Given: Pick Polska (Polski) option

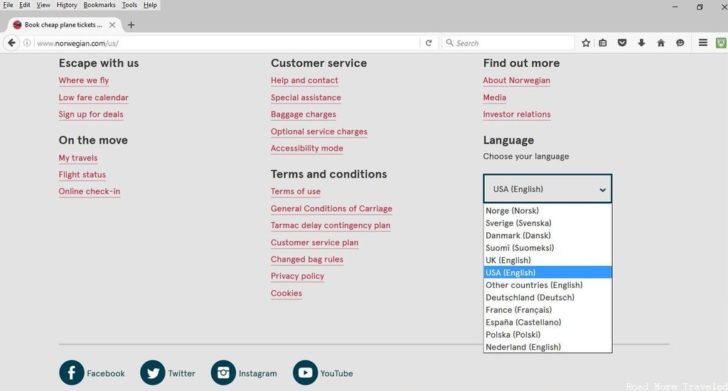Looking at the screenshot, I should pyautogui.click(x=547, y=334).
